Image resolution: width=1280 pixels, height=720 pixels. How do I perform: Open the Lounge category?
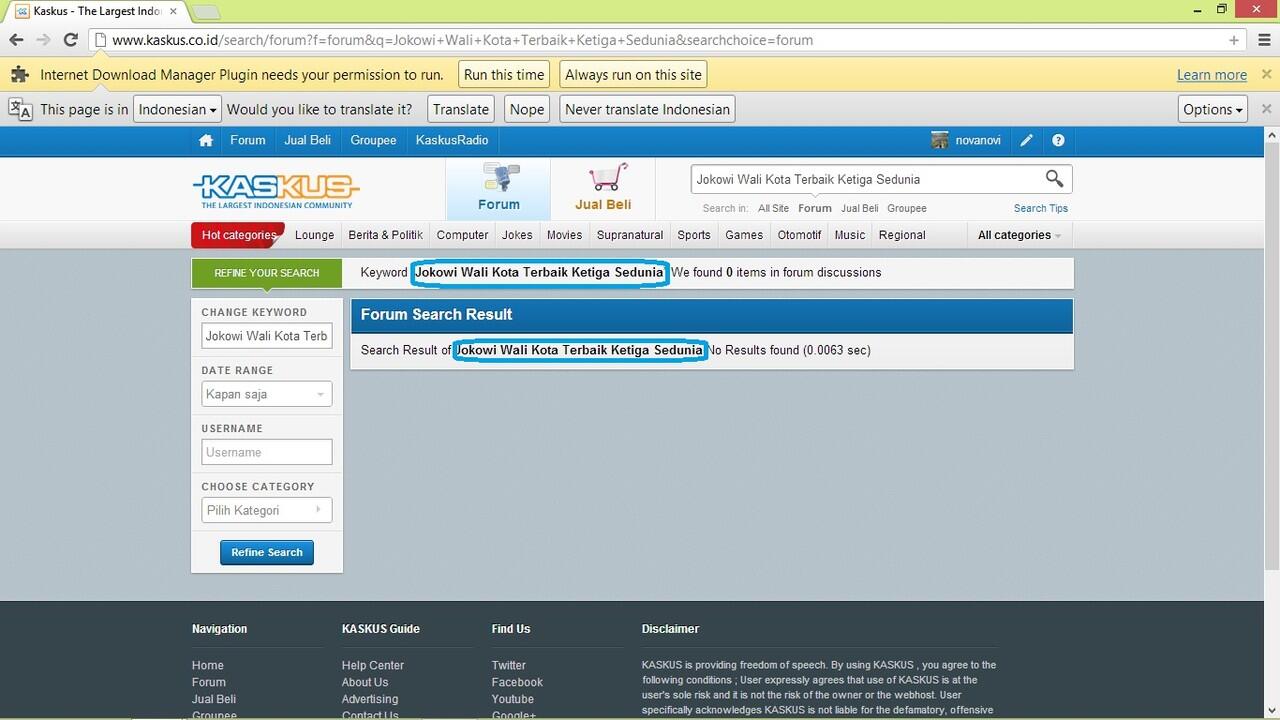[x=315, y=235]
